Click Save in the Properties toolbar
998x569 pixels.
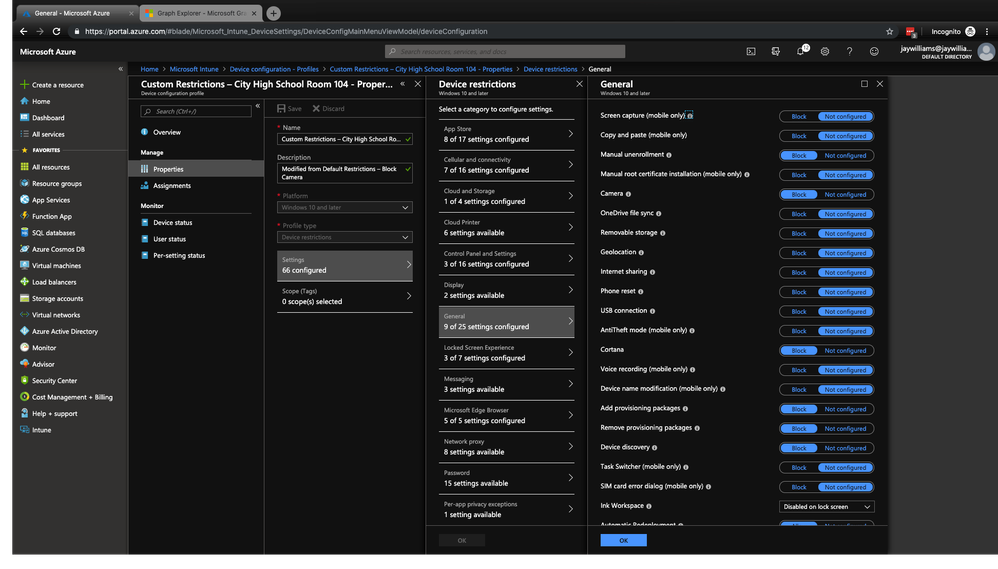pyautogui.click(x=290, y=109)
